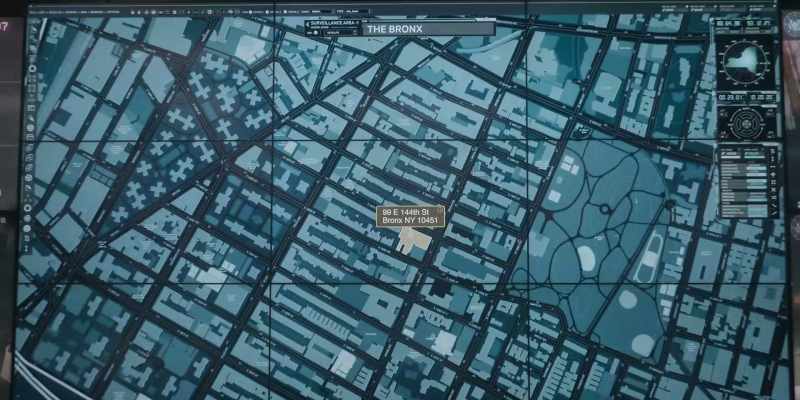This screenshot has width=800, height=400.
Task: Toggle the first radio dot in the top options bar
Action: click(251, 12)
